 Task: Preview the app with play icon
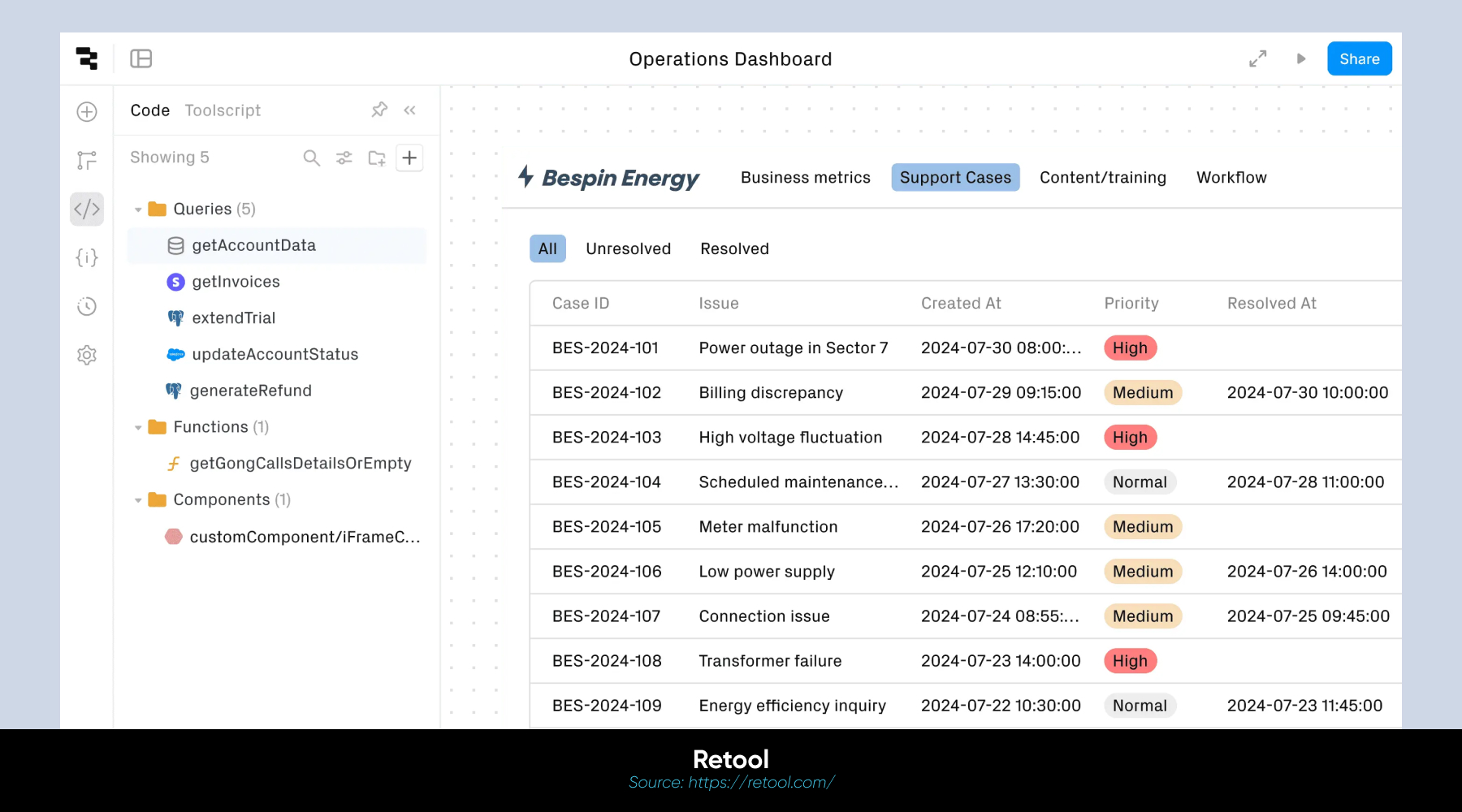click(1301, 58)
